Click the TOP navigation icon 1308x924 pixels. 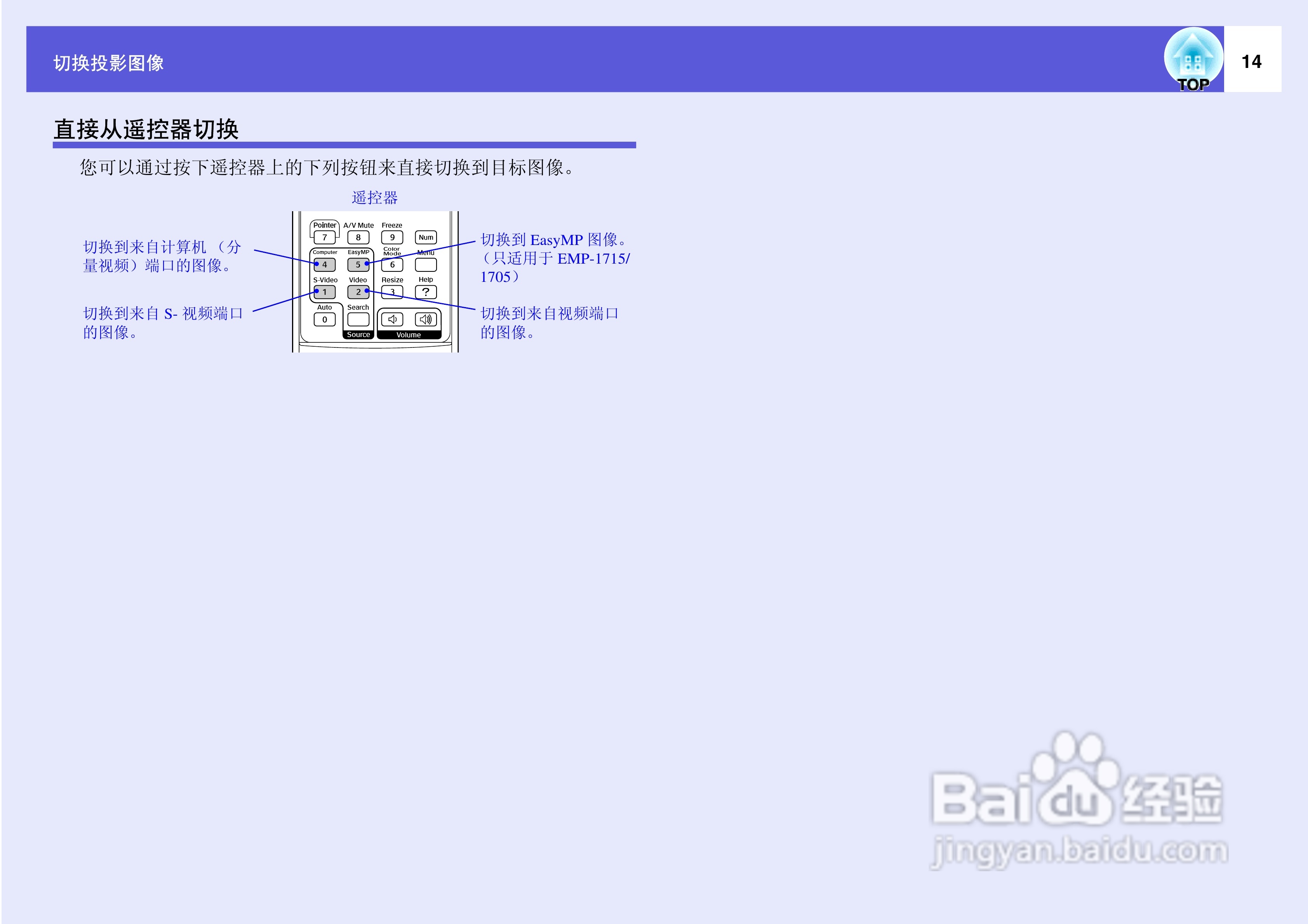click(x=1193, y=60)
